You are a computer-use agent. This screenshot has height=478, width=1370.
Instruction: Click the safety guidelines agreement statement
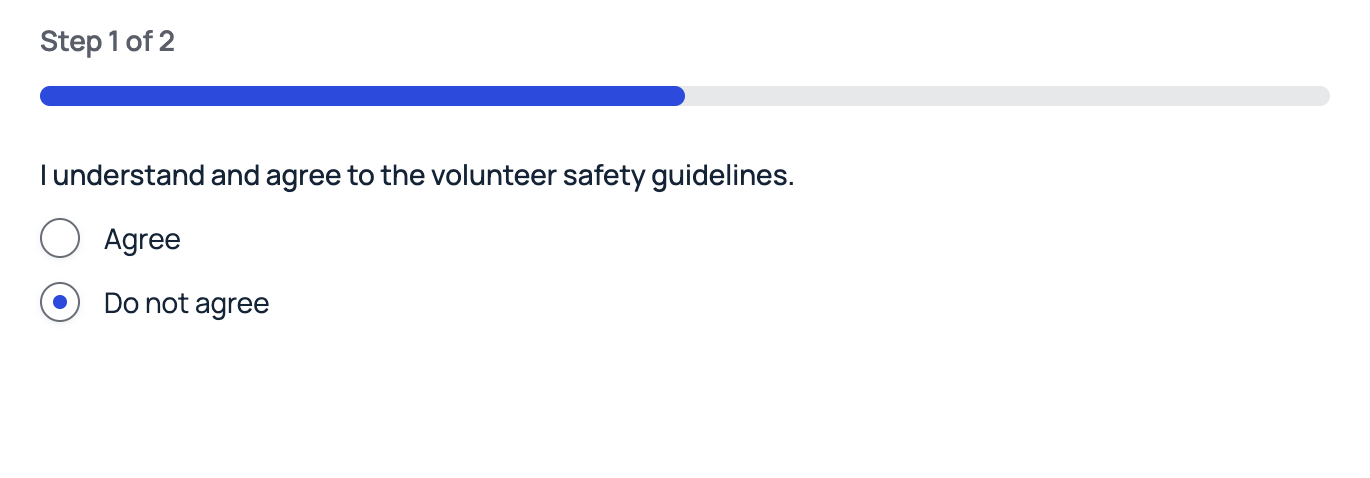417,176
